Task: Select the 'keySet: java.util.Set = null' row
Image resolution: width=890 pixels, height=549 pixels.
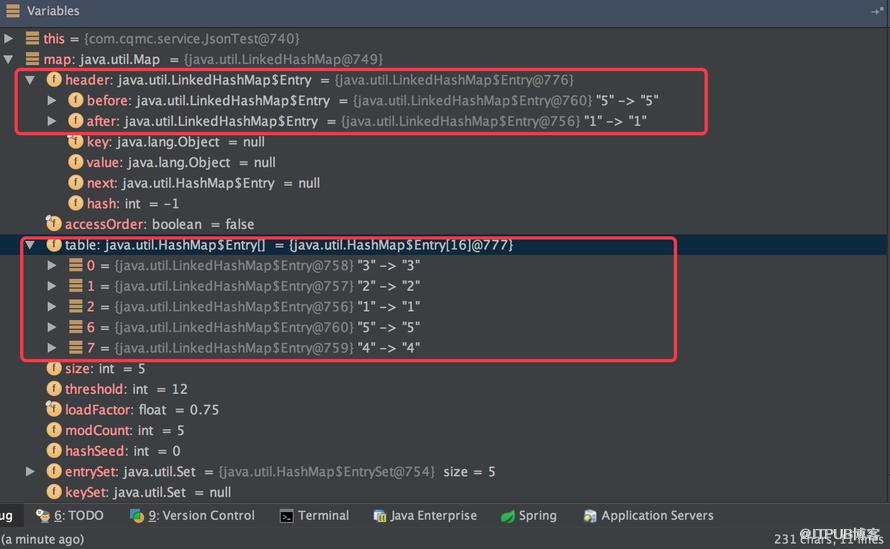Action: pos(445,492)
